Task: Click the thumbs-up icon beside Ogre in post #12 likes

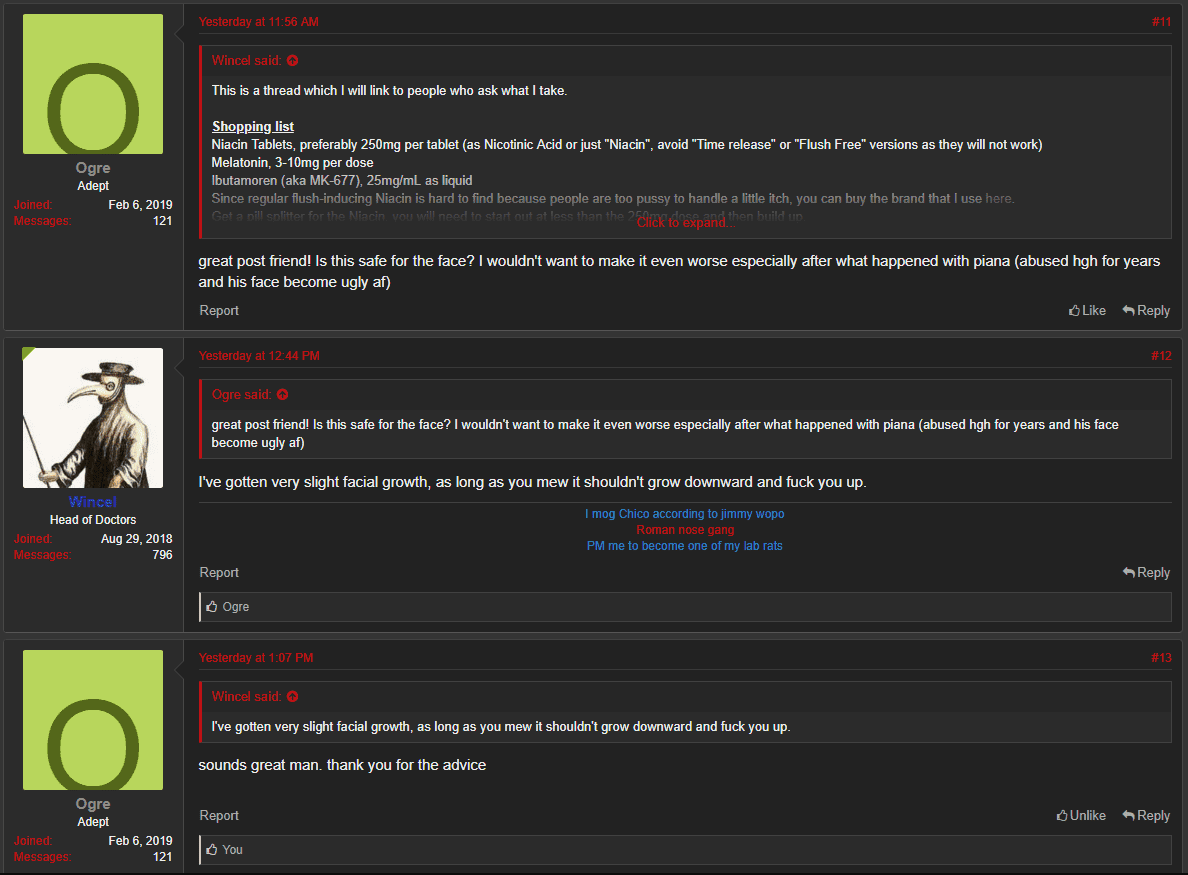Action: (211, 607)
